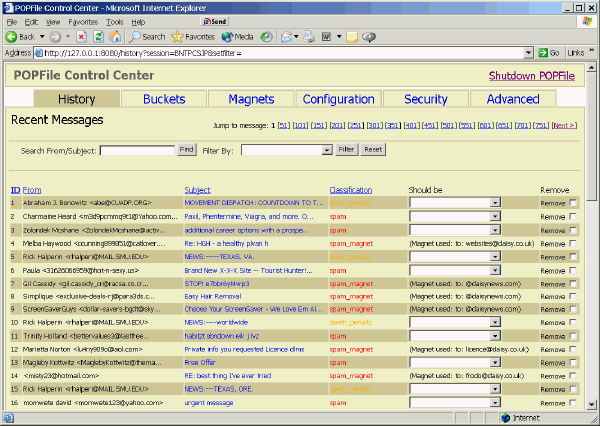600x426 pixels.
Task: Open the History clock icon in toolbar
Action: pyautogui.click(x=266, y=37)
